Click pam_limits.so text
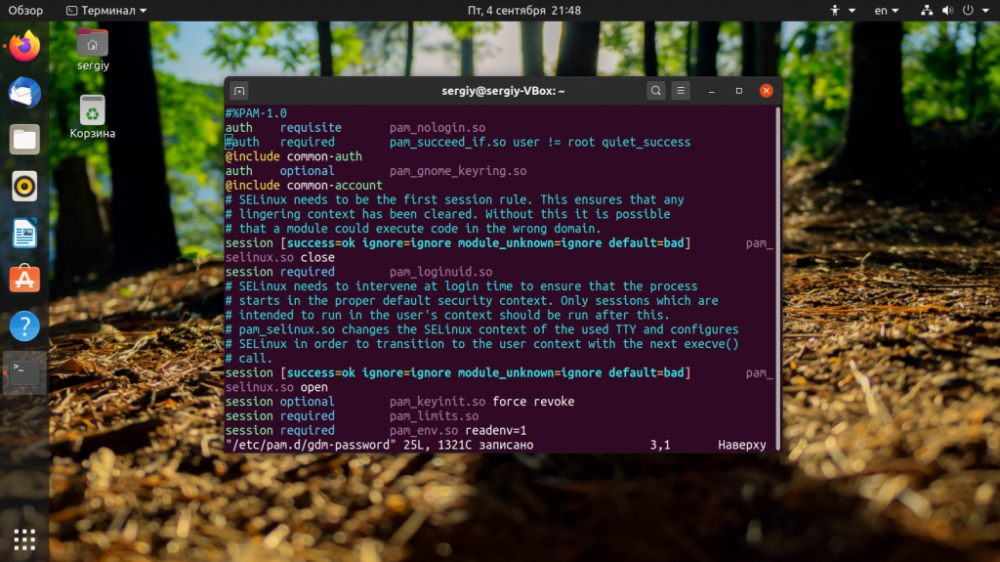1000x562 pixels. click(434, 416)
